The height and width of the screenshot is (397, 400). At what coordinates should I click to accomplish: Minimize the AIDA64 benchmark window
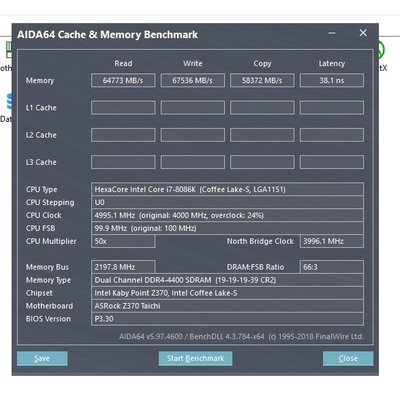pyautogui.click(x=332, y=33)
